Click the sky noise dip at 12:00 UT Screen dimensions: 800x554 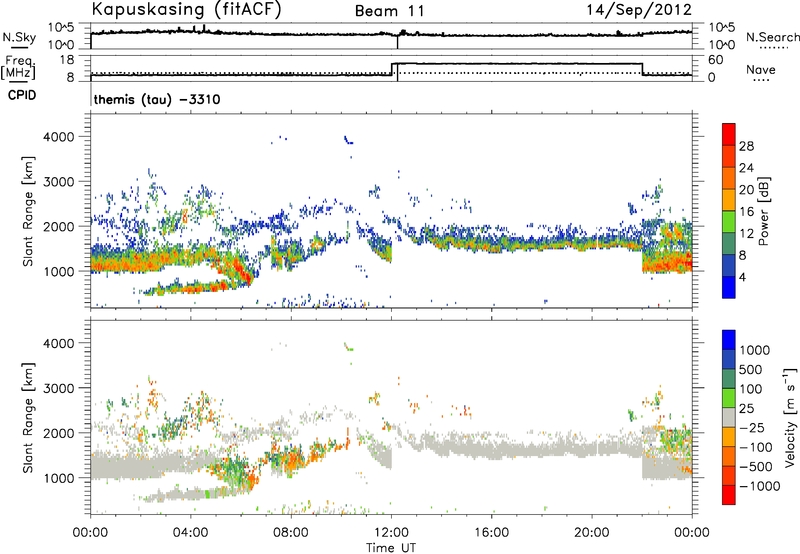click(x=397, y=41)
